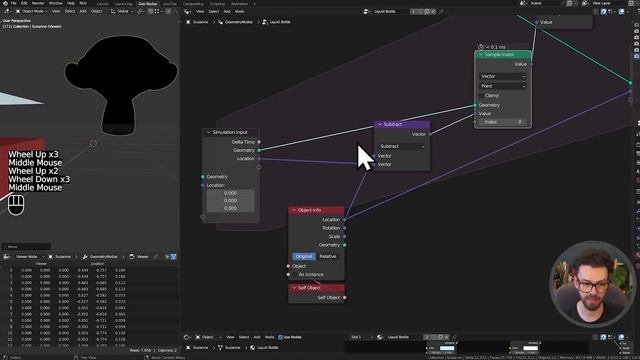The image size is (640, 360).
Task: Switch to the Geo Nodes workspace tab
Action: pyautogui.click(x=148, y=4)
